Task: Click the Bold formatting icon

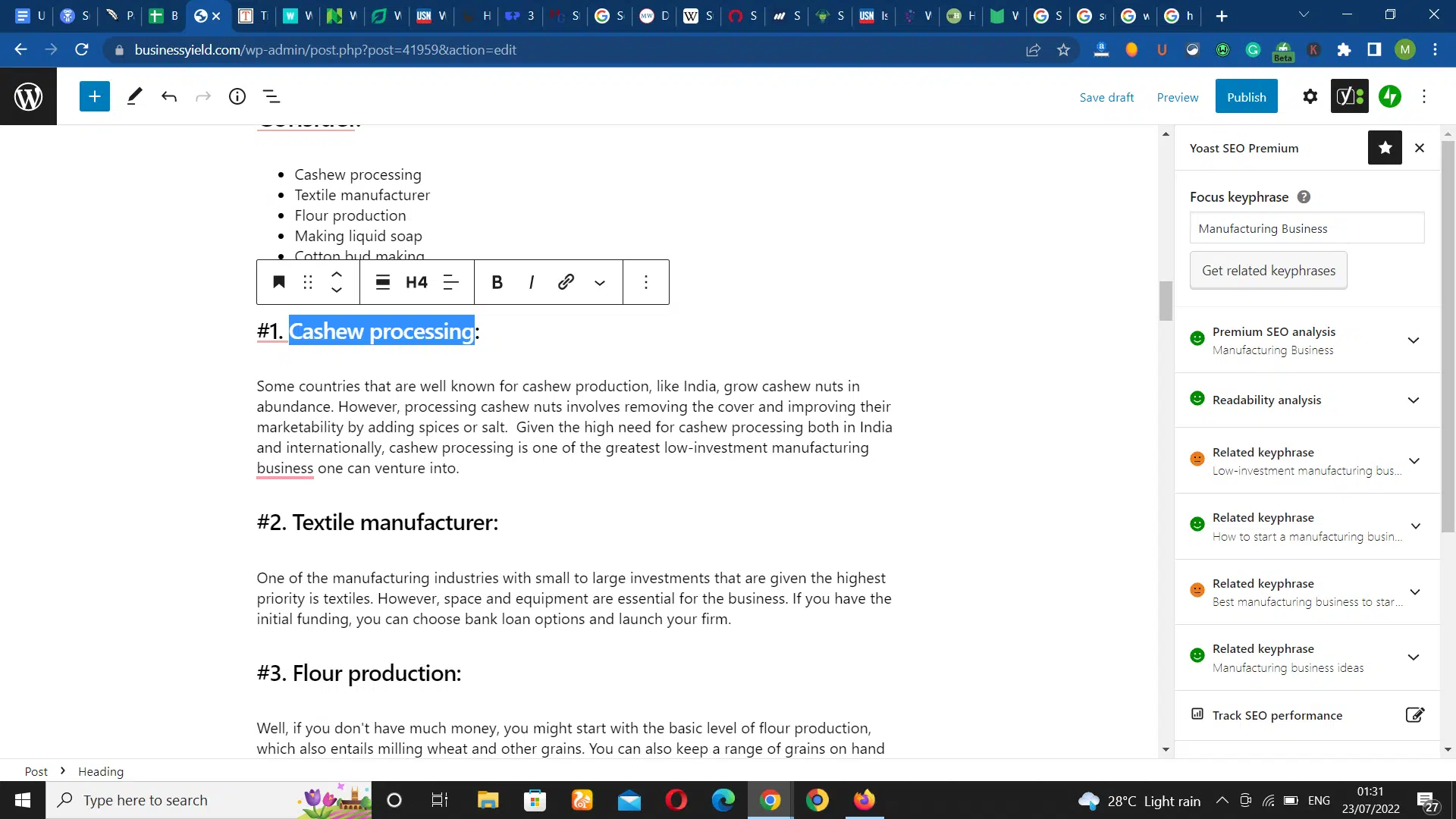Action: point(497,282)
